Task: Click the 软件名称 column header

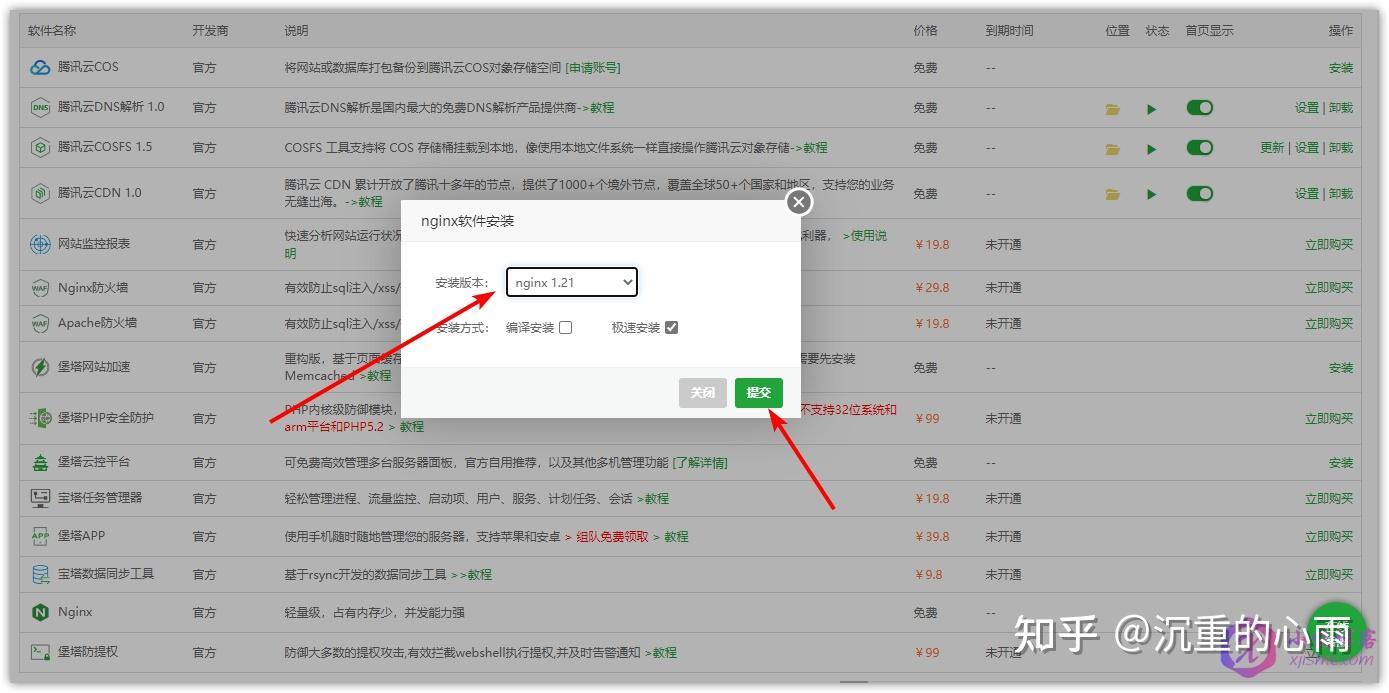Action: (52, 31)
